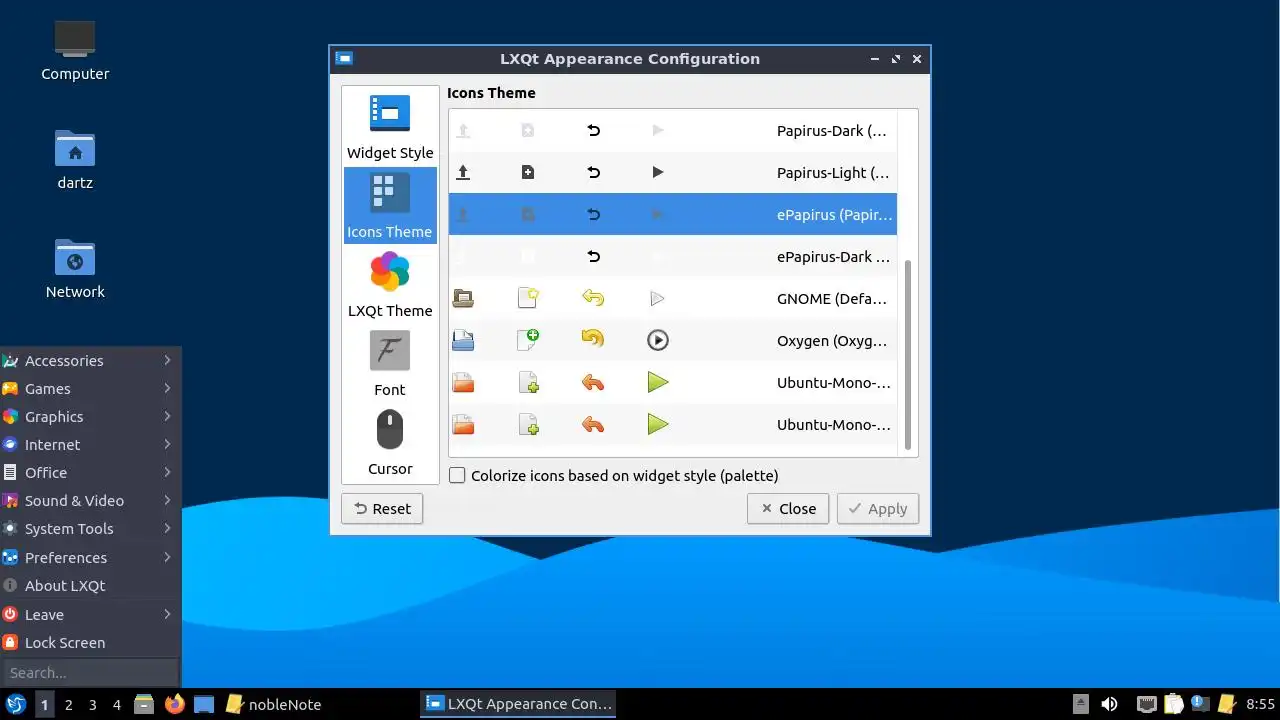This screenshot has width=1280, height=720.
Task: Select About LXQt from the menu
Action: pos(90,585)
